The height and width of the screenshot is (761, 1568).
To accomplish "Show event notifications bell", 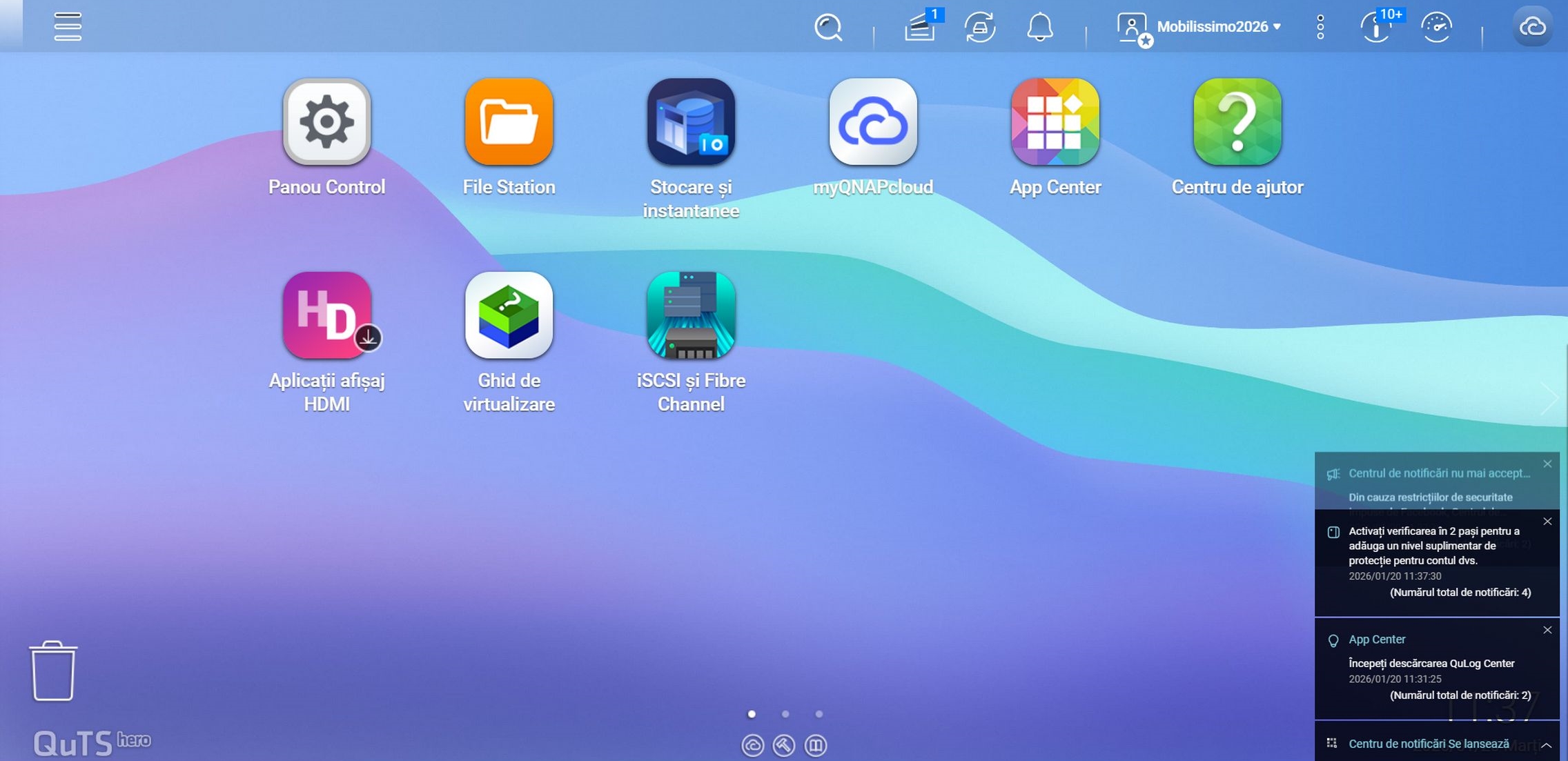I will pos(1039,27).
